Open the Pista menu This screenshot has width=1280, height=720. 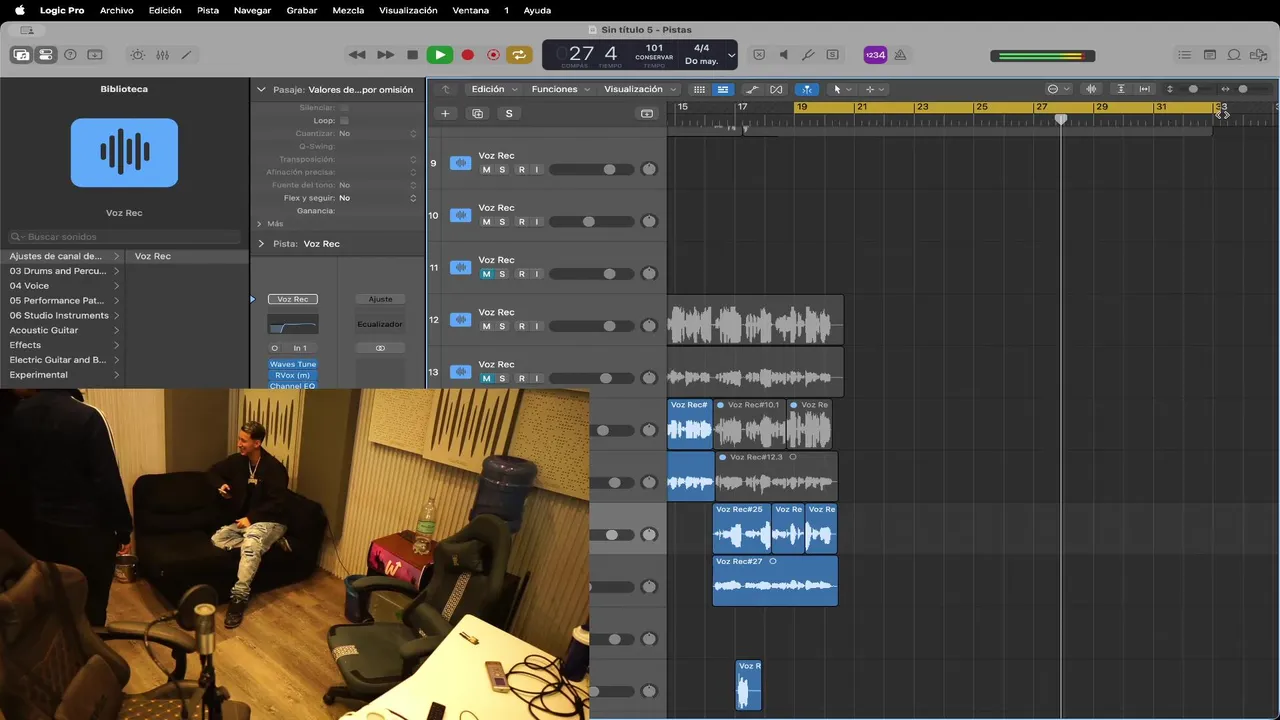(x=208, y=10)
